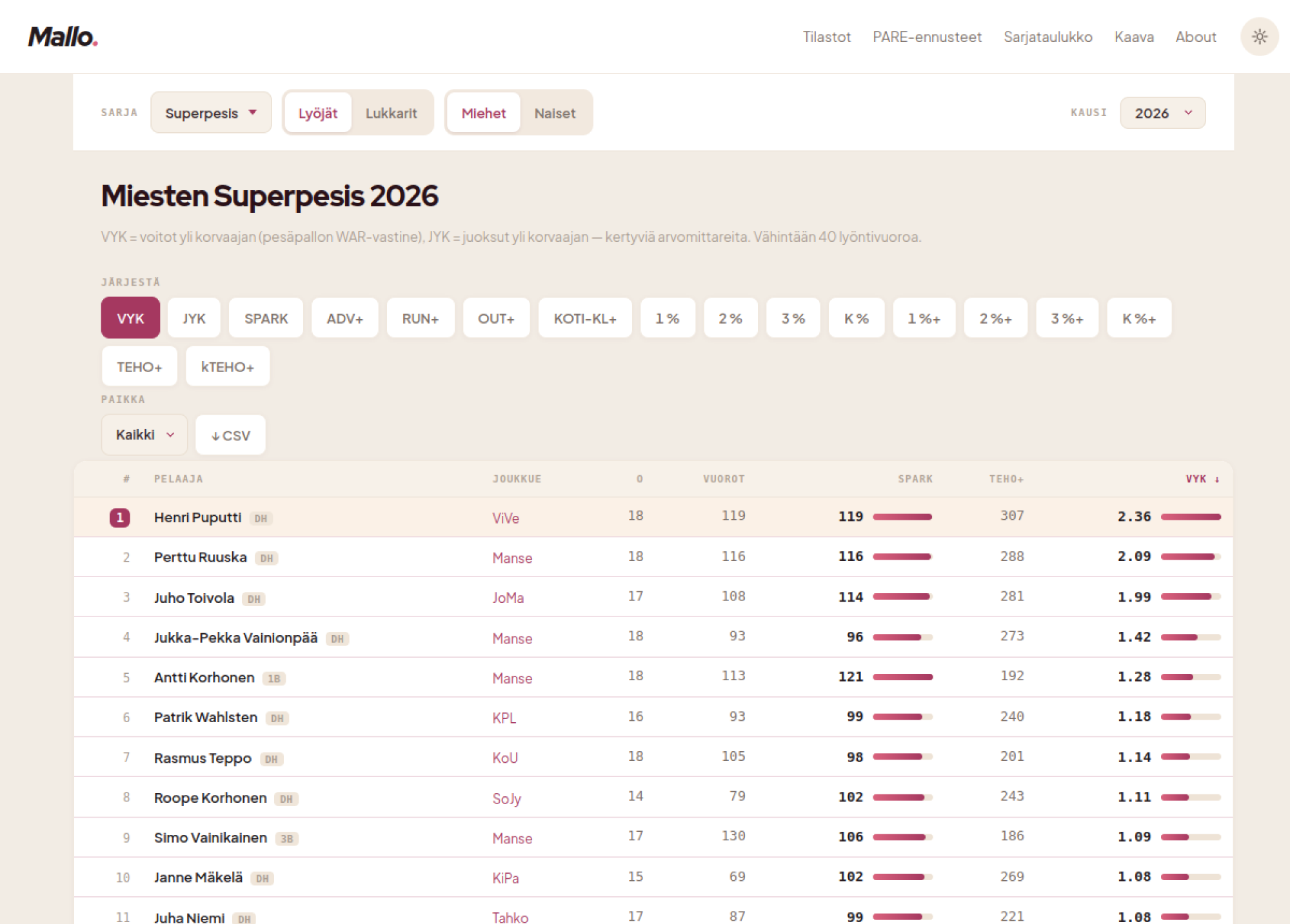The image size is (1290, 924).
Task: Click the JOUKKUE column header
Action: [x=517, y=478]
